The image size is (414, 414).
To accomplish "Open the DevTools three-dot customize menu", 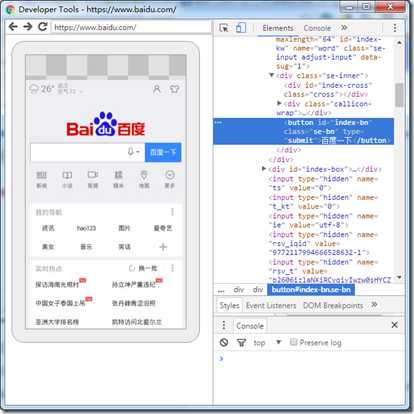I will [x=395, y=28].
